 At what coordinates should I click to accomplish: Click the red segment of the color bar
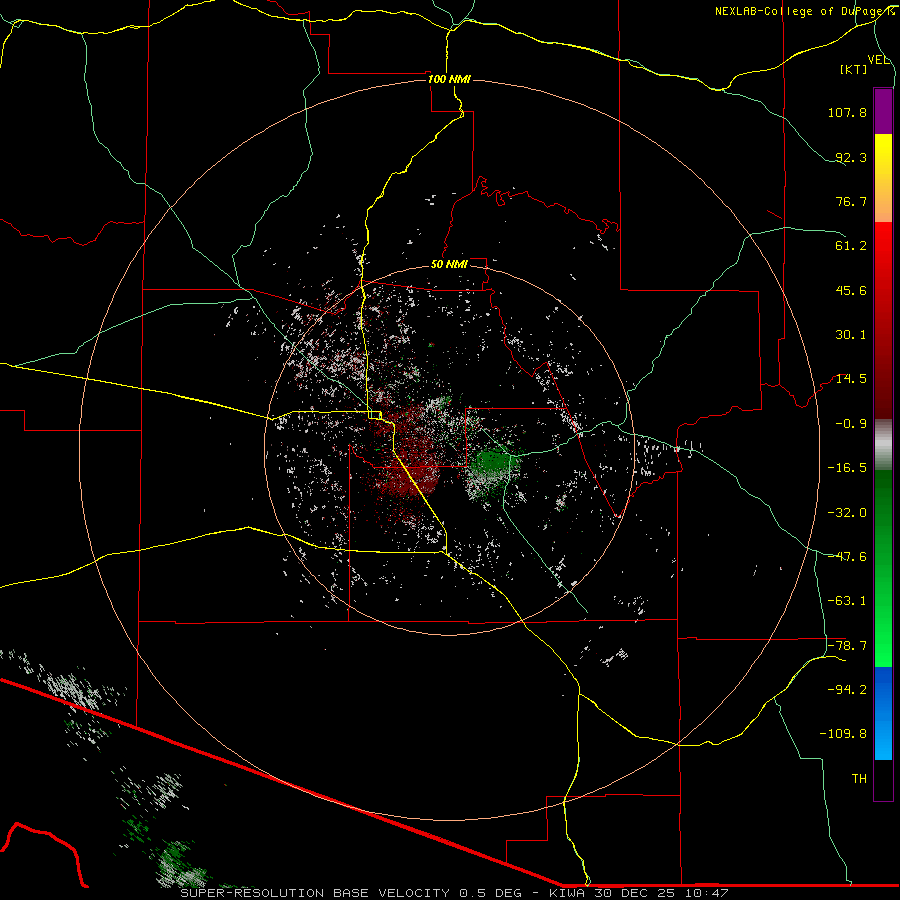[883, 320]
